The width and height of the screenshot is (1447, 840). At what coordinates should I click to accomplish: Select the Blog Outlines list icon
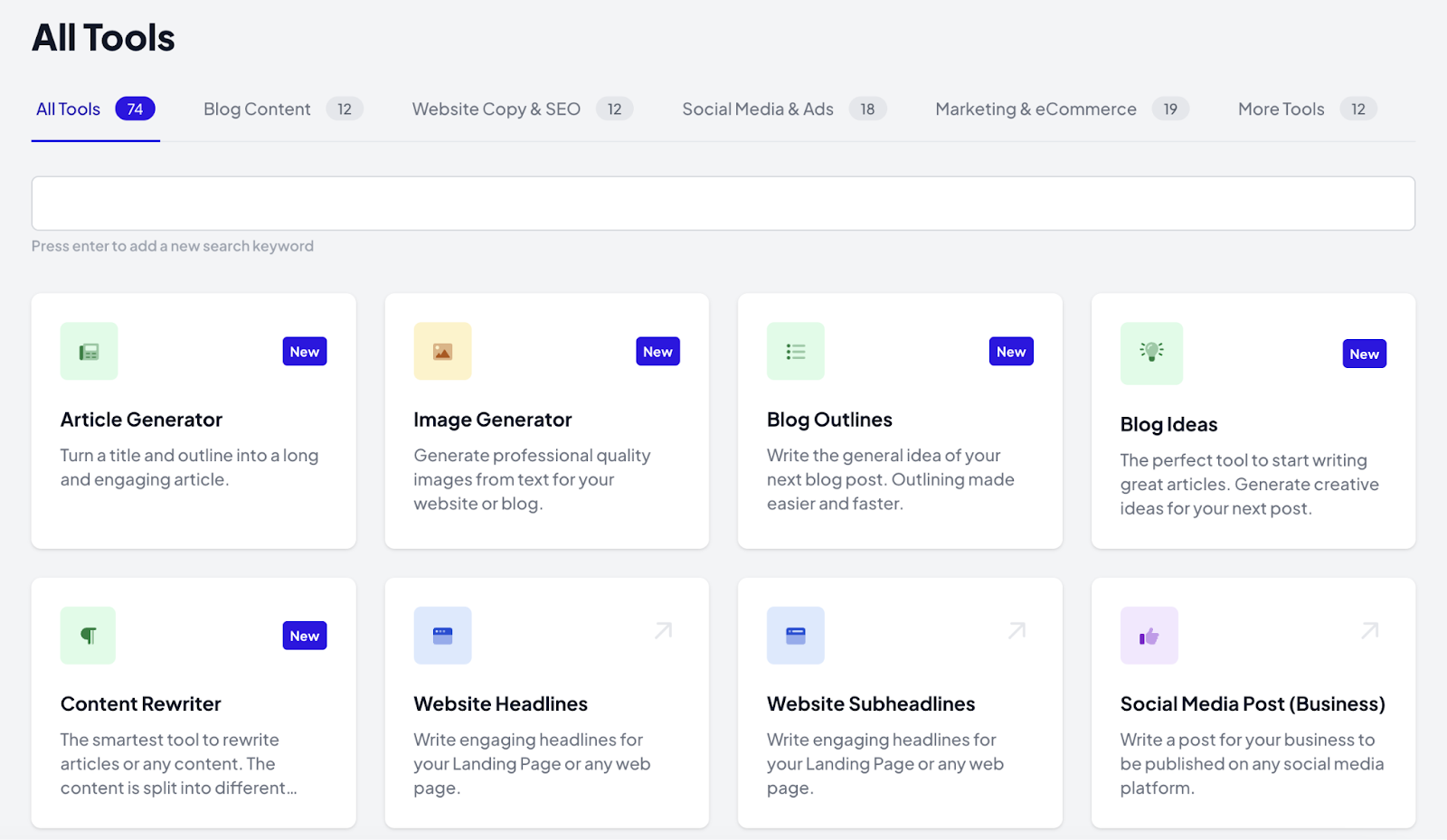tap(795, 351)
